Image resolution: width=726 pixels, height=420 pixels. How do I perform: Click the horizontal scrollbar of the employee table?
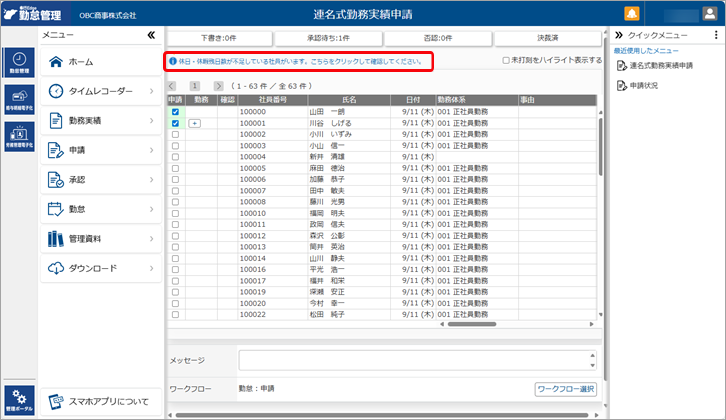(470, 324)
